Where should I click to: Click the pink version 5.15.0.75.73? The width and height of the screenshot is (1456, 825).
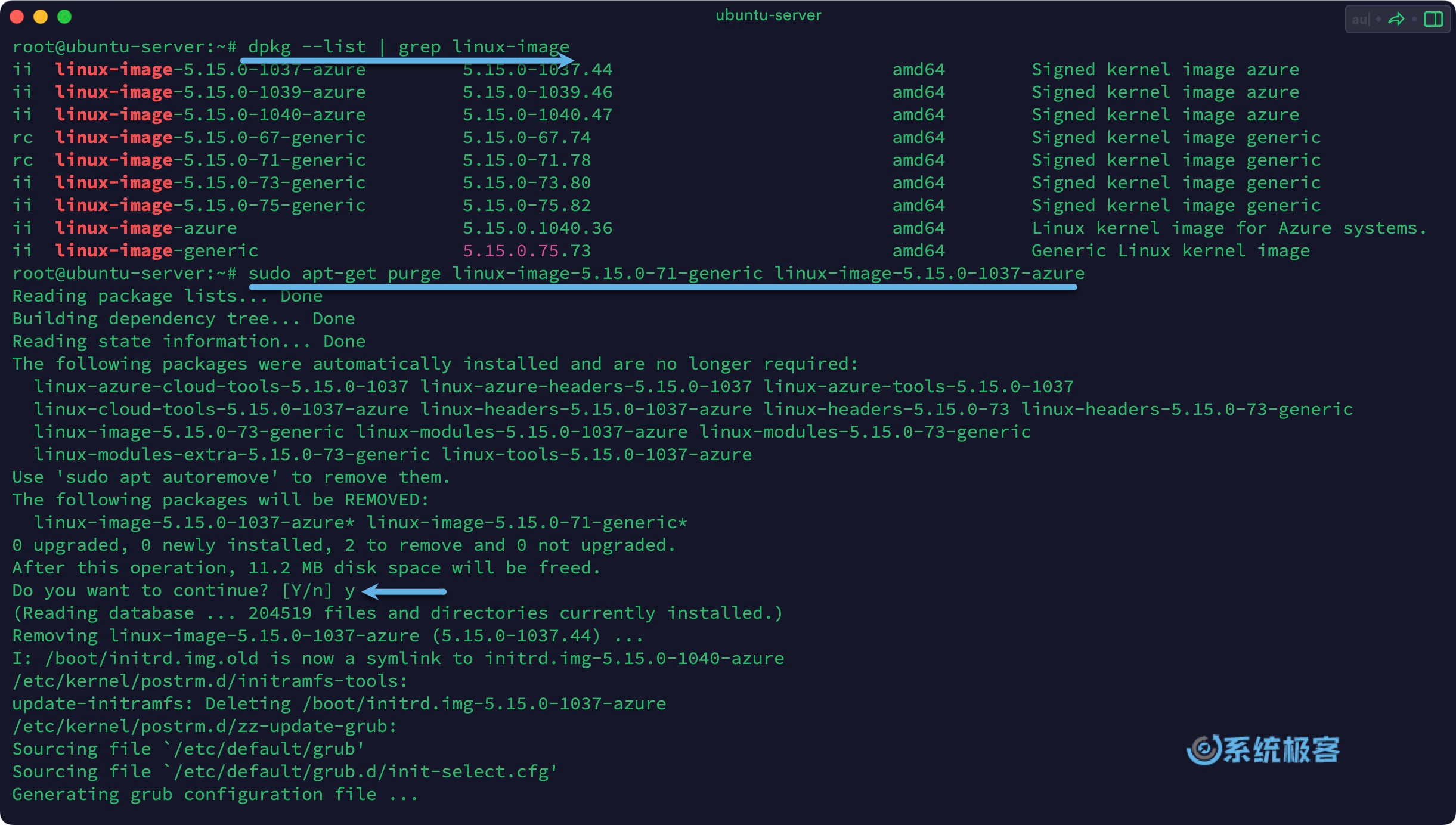(527, 251)
